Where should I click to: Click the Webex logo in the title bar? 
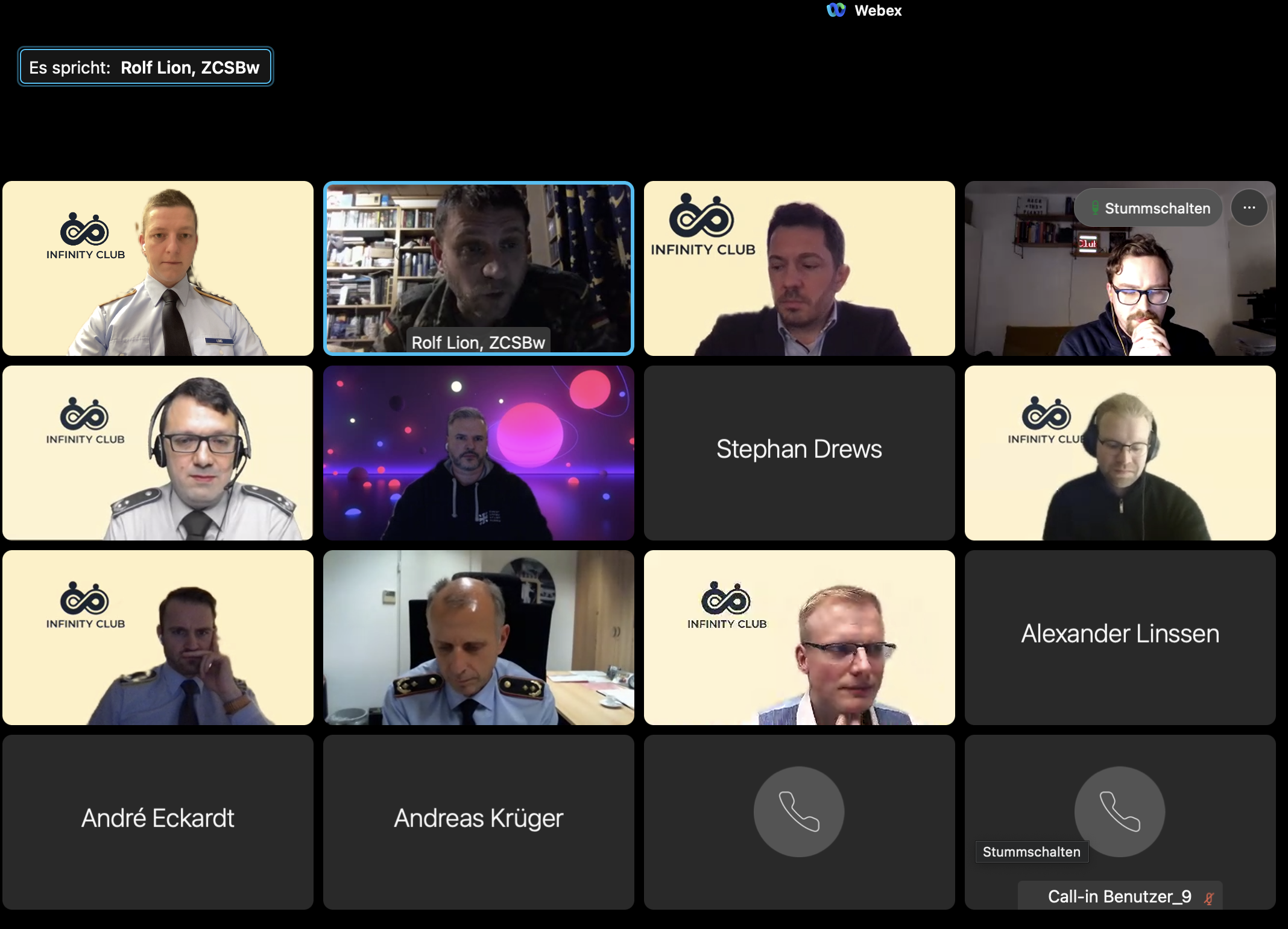(x=836, y=10)
